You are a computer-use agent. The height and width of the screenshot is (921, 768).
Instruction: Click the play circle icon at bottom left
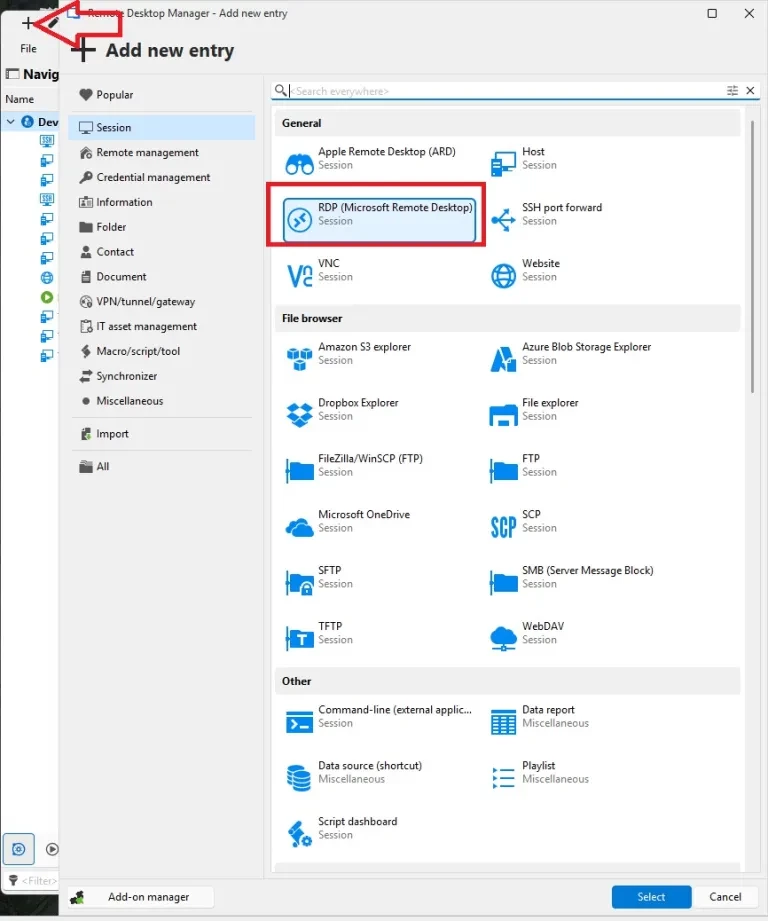pos(52,849)
